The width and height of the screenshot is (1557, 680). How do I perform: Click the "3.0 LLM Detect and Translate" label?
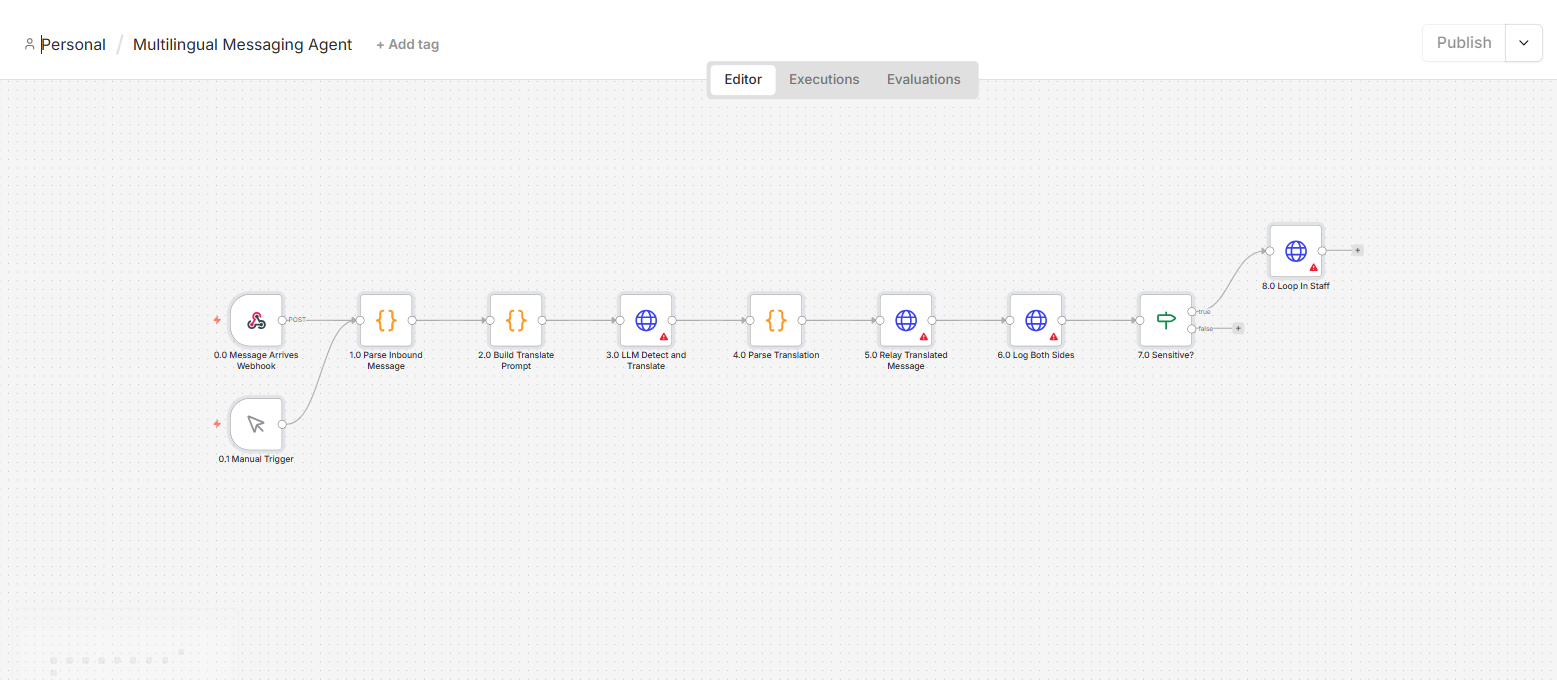pos(646,360)
